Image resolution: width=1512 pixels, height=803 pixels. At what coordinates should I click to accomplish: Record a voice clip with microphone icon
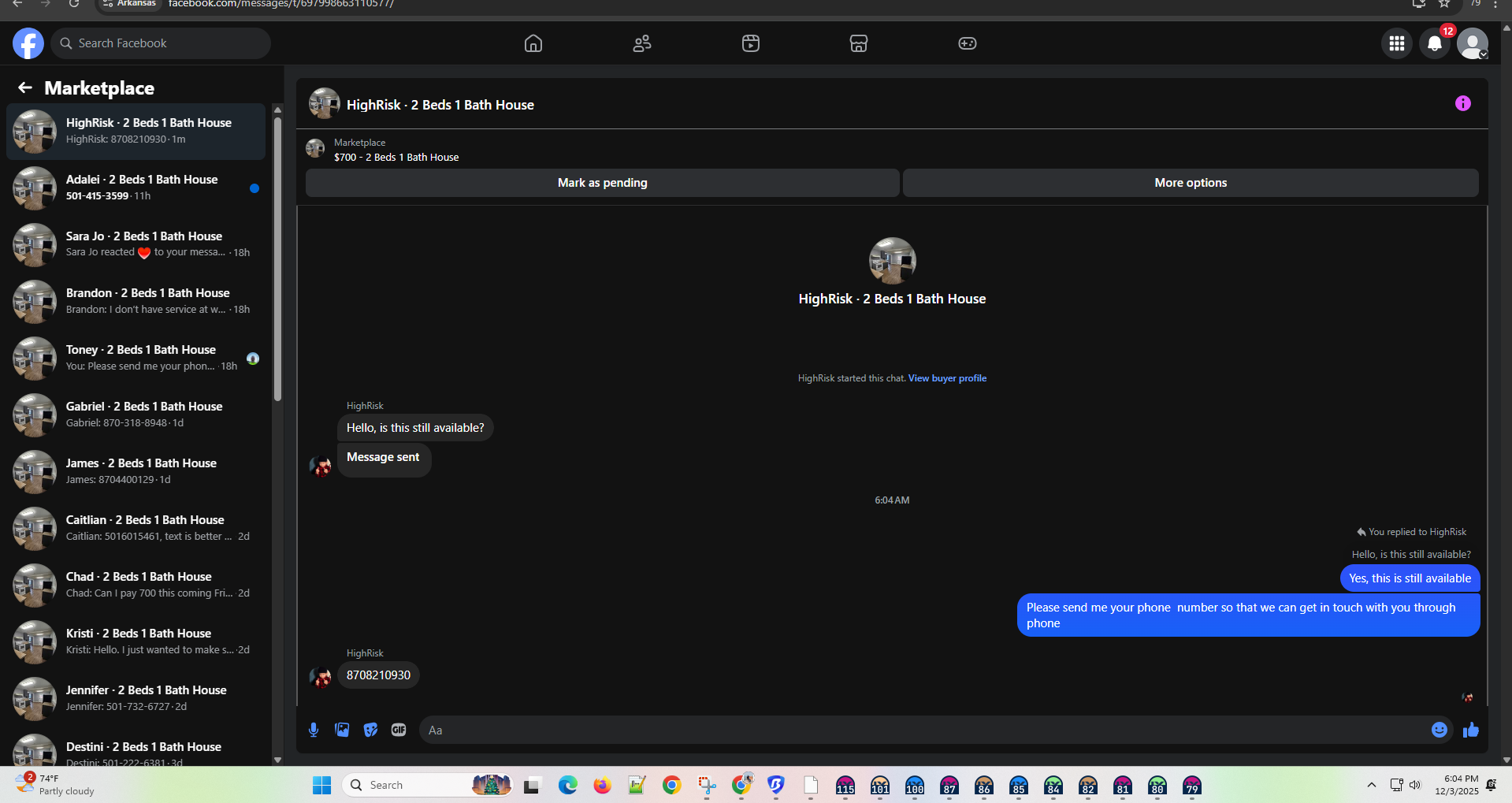314,730
